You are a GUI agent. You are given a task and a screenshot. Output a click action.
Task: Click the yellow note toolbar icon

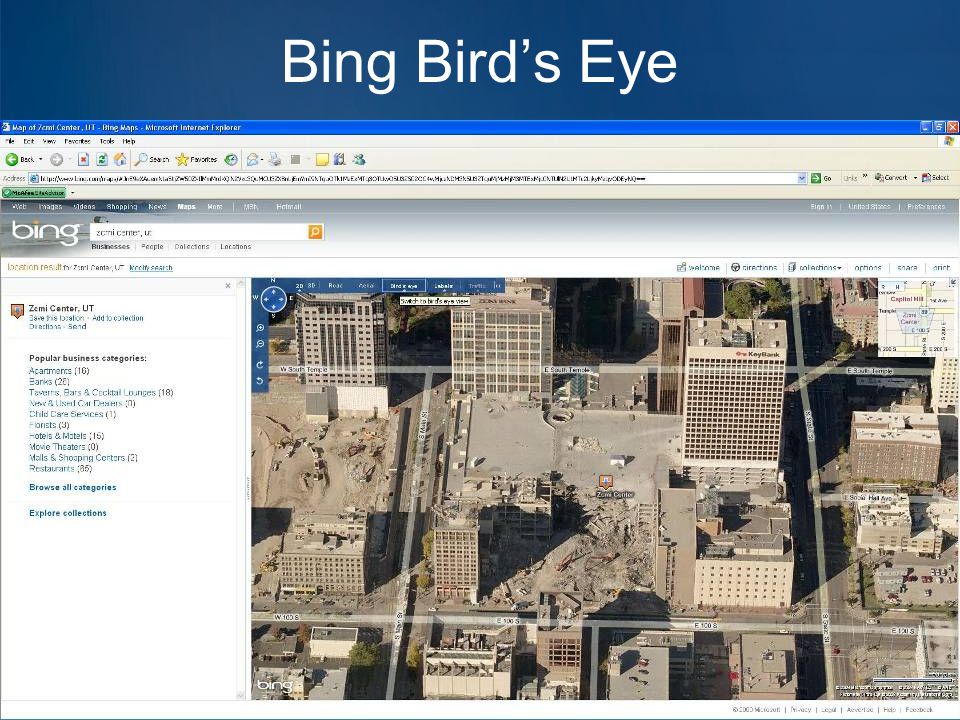pyautogui.click(x=322, y=160)
